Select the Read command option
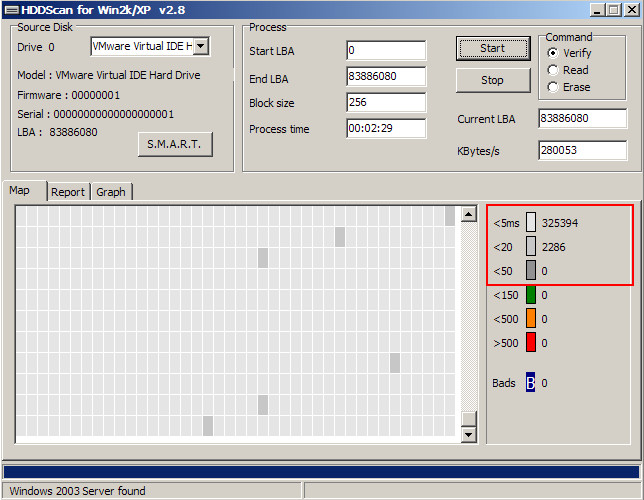Image resolution: width=644 pixels, height=500 pixels. tap(553, 70)
